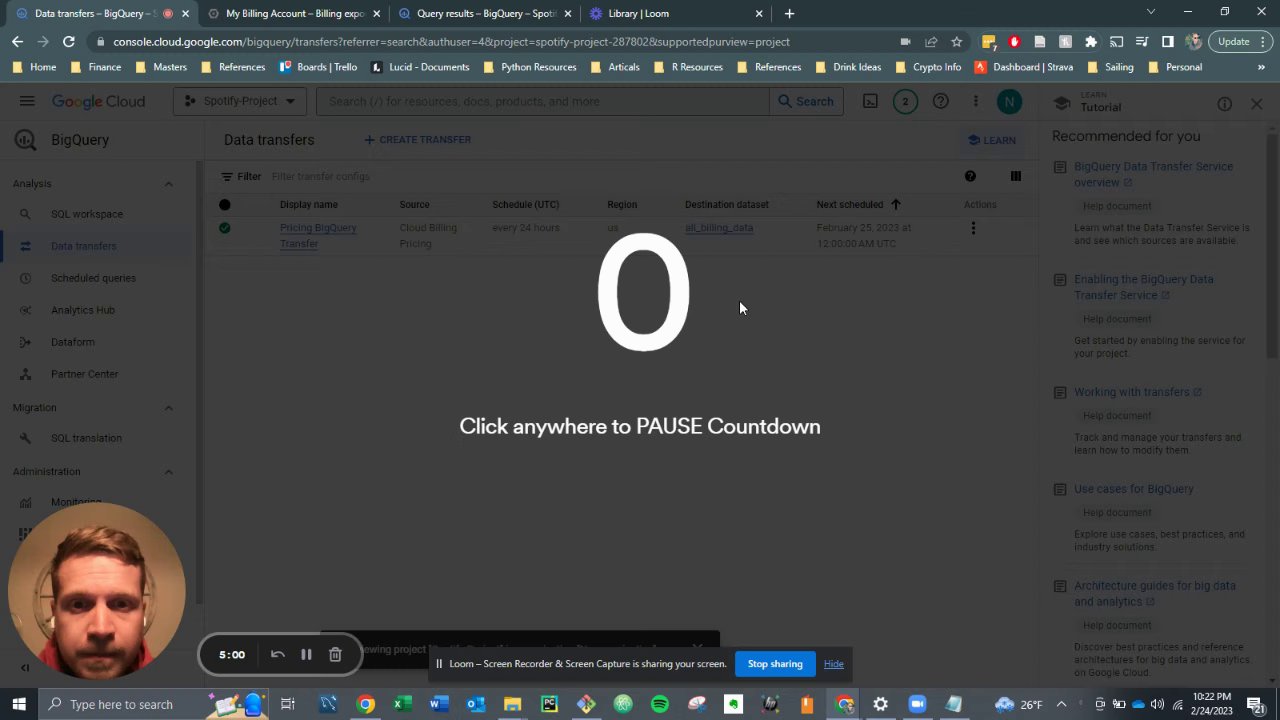Click the LEARN button
The height and width of the screenshot is (720, 1280).
click(992, 140)
